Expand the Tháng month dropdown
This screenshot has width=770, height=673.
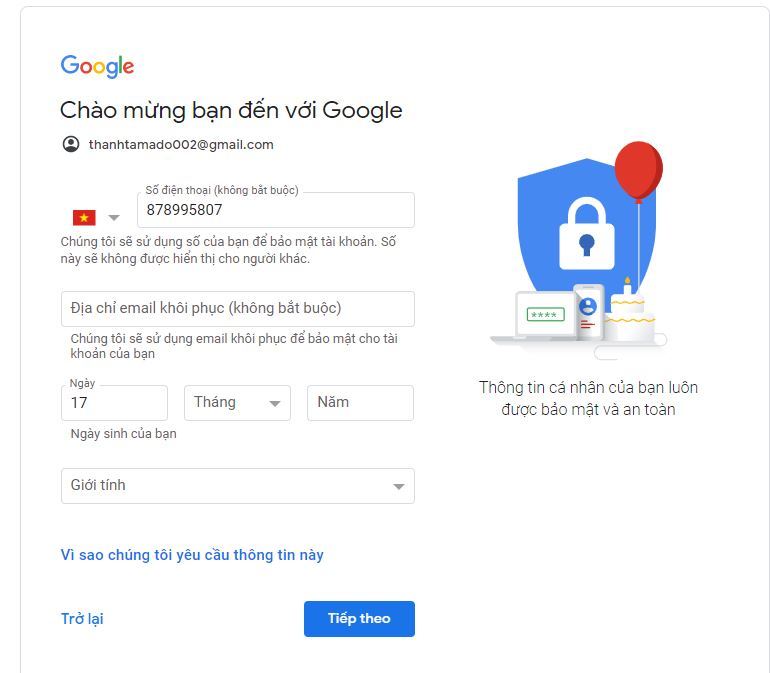point(237,403)
